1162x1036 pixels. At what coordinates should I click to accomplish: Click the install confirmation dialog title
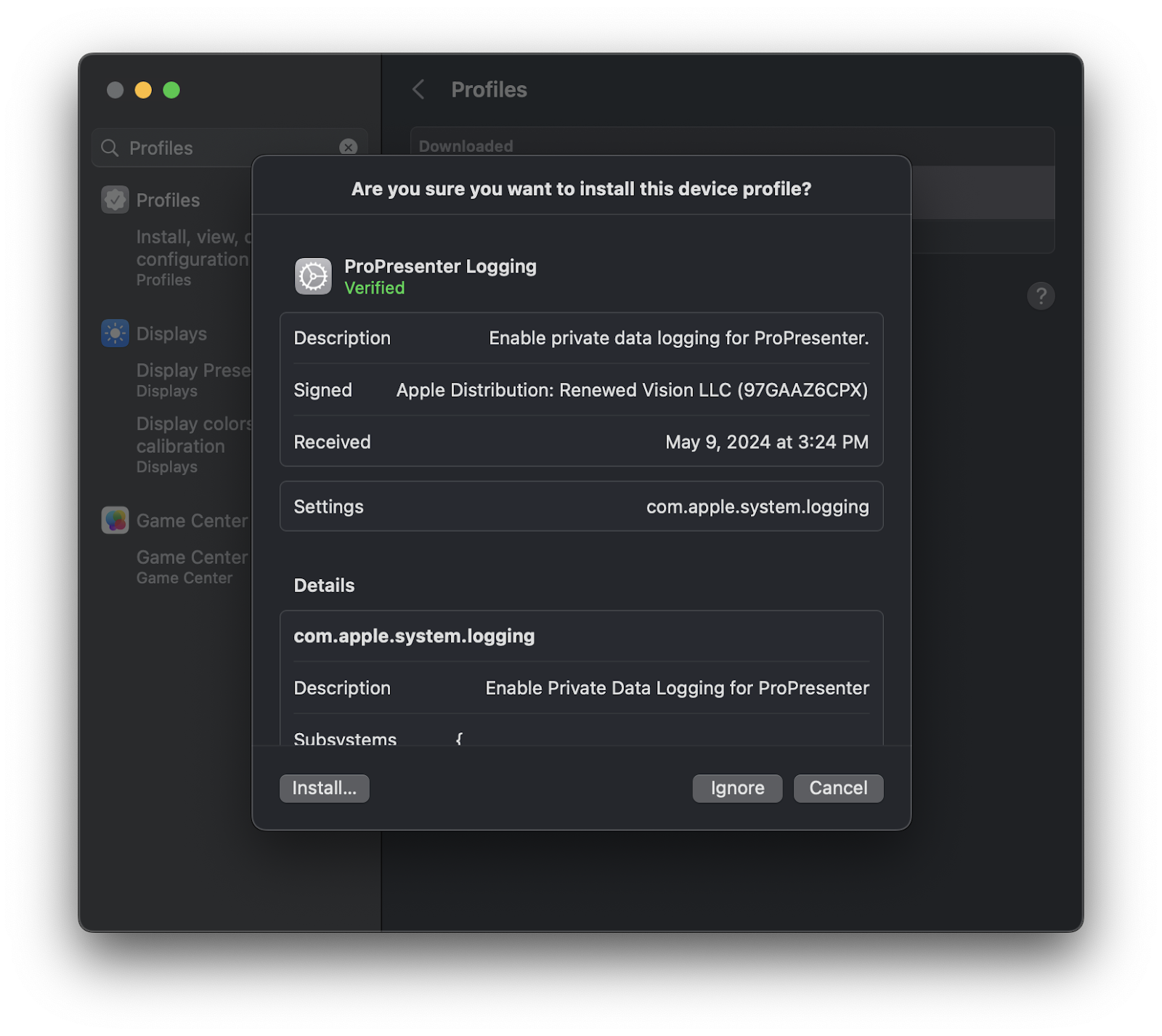tap(581, 189)
